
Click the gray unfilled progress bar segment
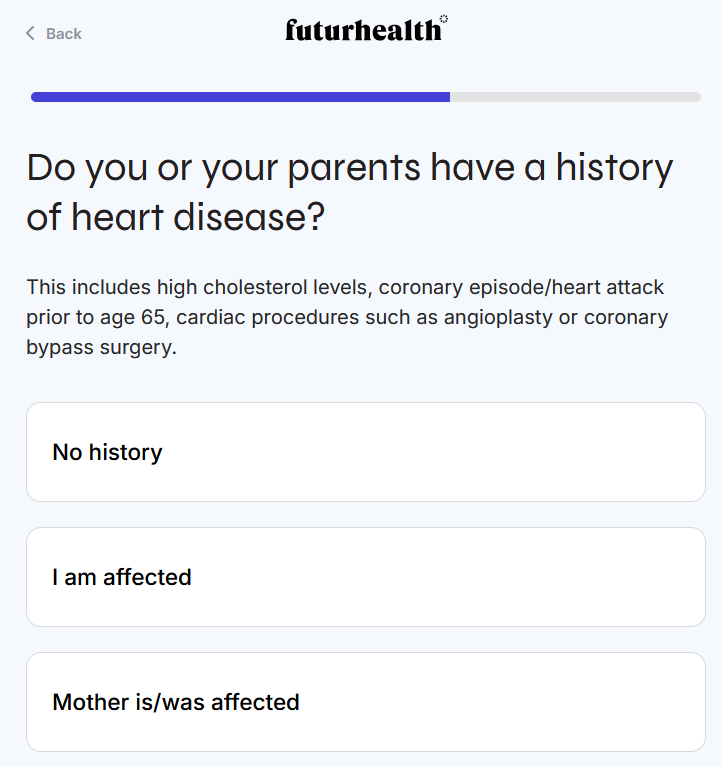click(575, 97)
